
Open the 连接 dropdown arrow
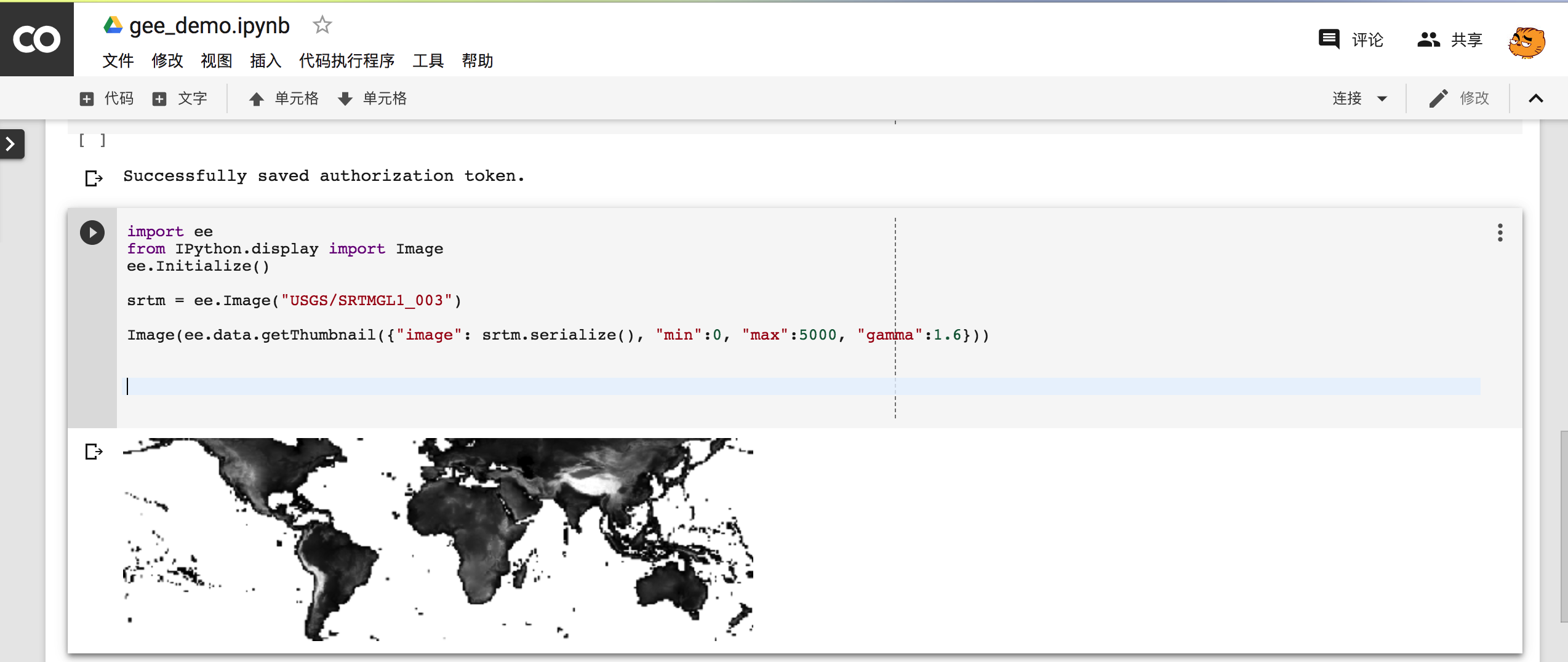coord(1383,98)
